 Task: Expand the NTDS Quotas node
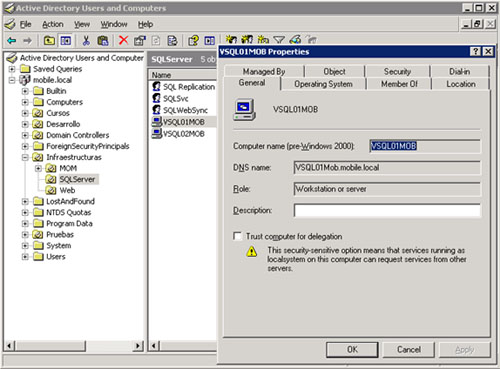coord(25,212)
